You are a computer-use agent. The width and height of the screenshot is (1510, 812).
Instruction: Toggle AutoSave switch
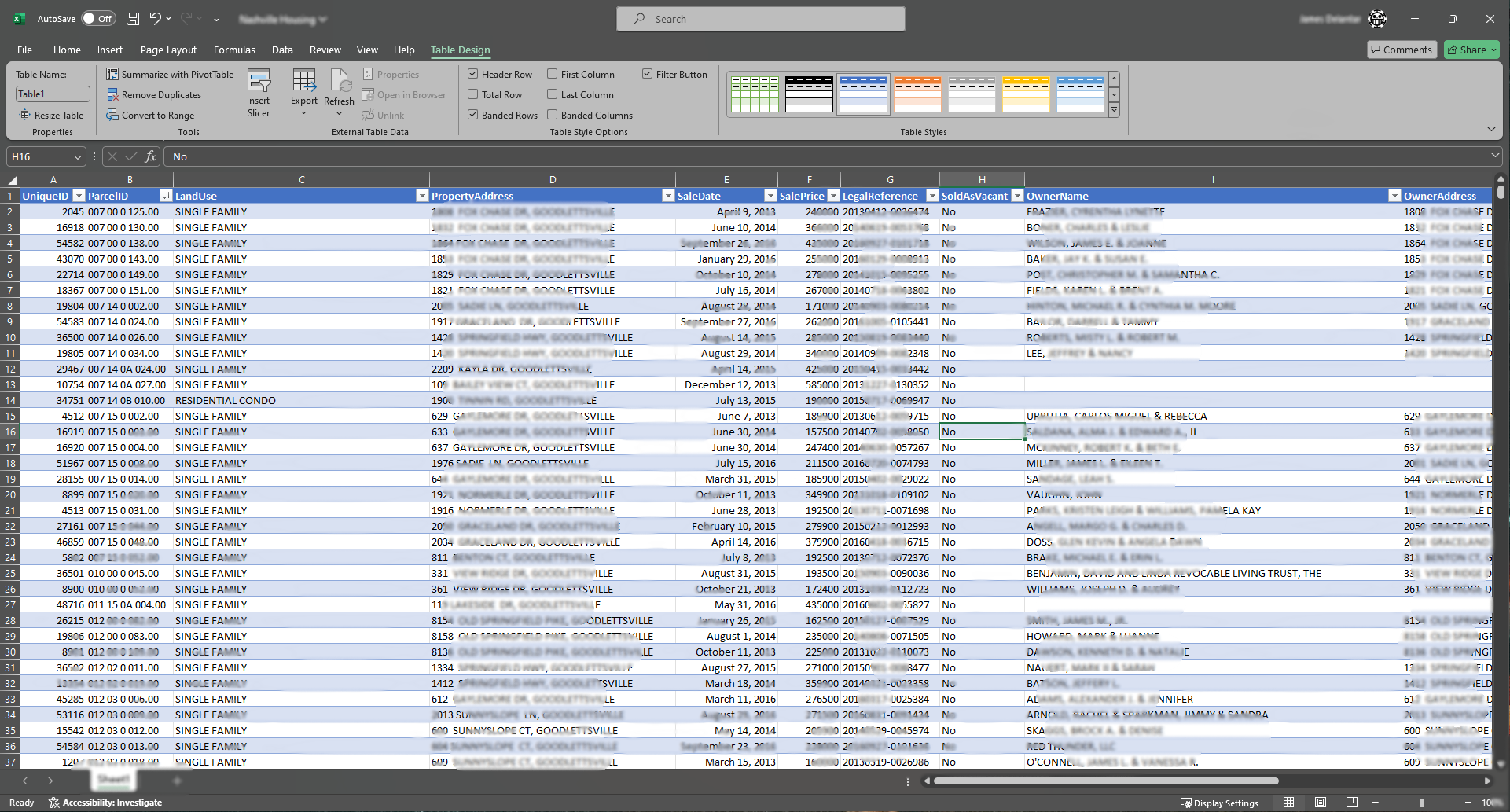pyautogui.click(x=98, y=19)
